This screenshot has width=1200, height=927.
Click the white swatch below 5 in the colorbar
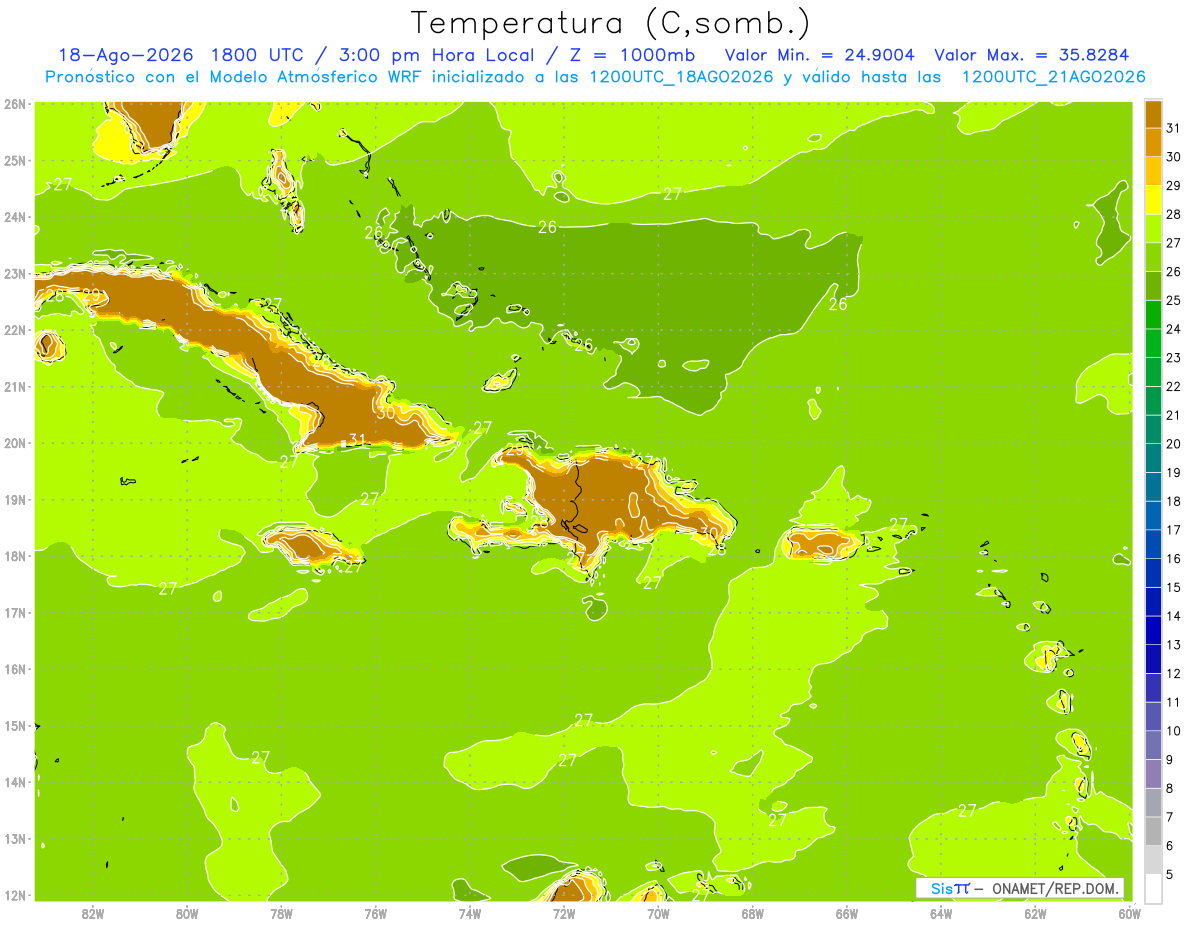coord(1153,888)
